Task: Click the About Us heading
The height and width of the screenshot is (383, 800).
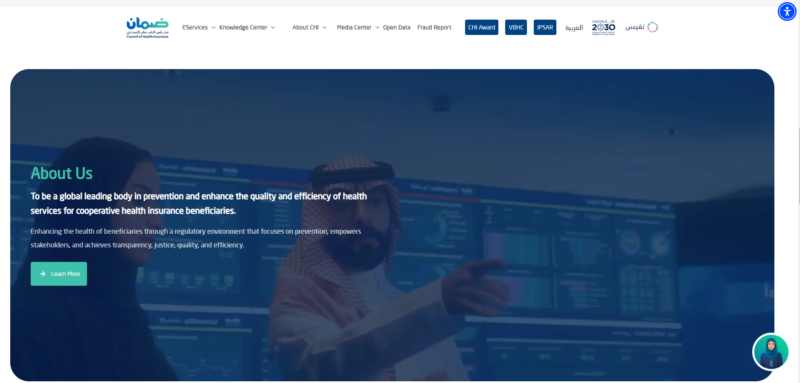Action: click(x=62, y=173)
